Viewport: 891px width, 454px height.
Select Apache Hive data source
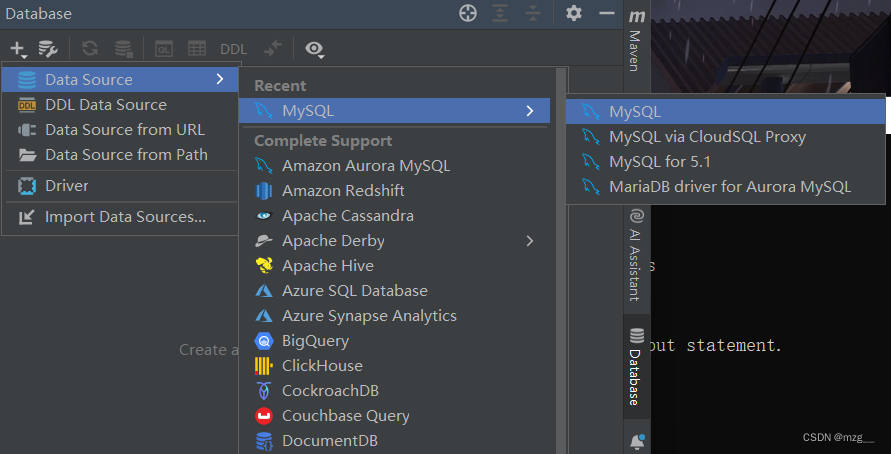pos(394,266)
